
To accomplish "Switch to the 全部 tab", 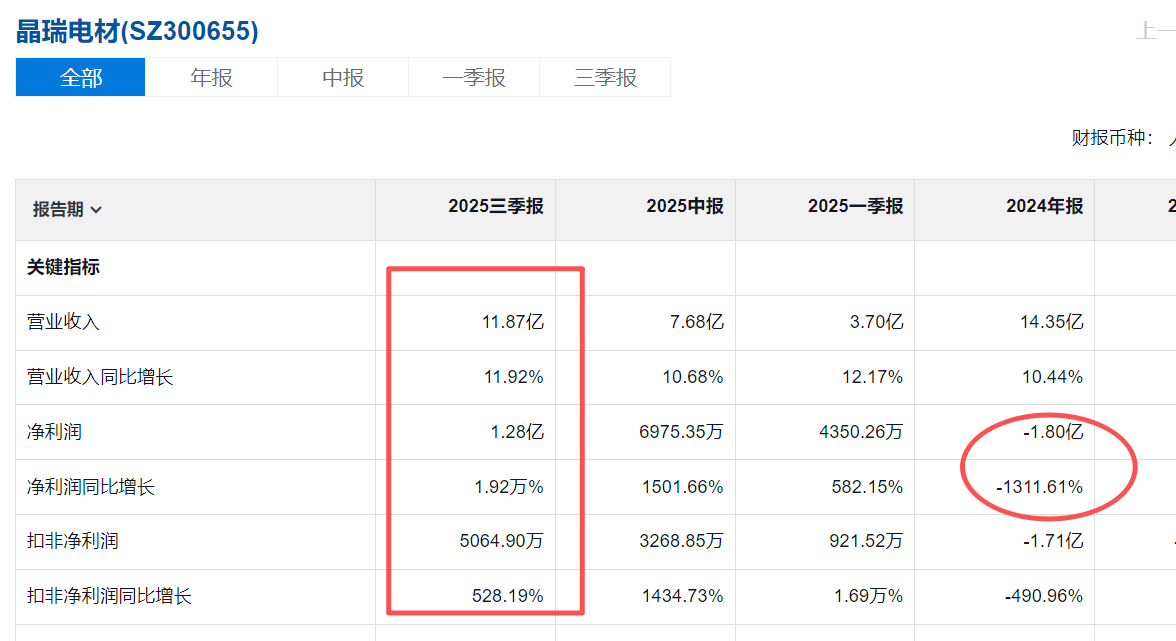I will [81, 77].
